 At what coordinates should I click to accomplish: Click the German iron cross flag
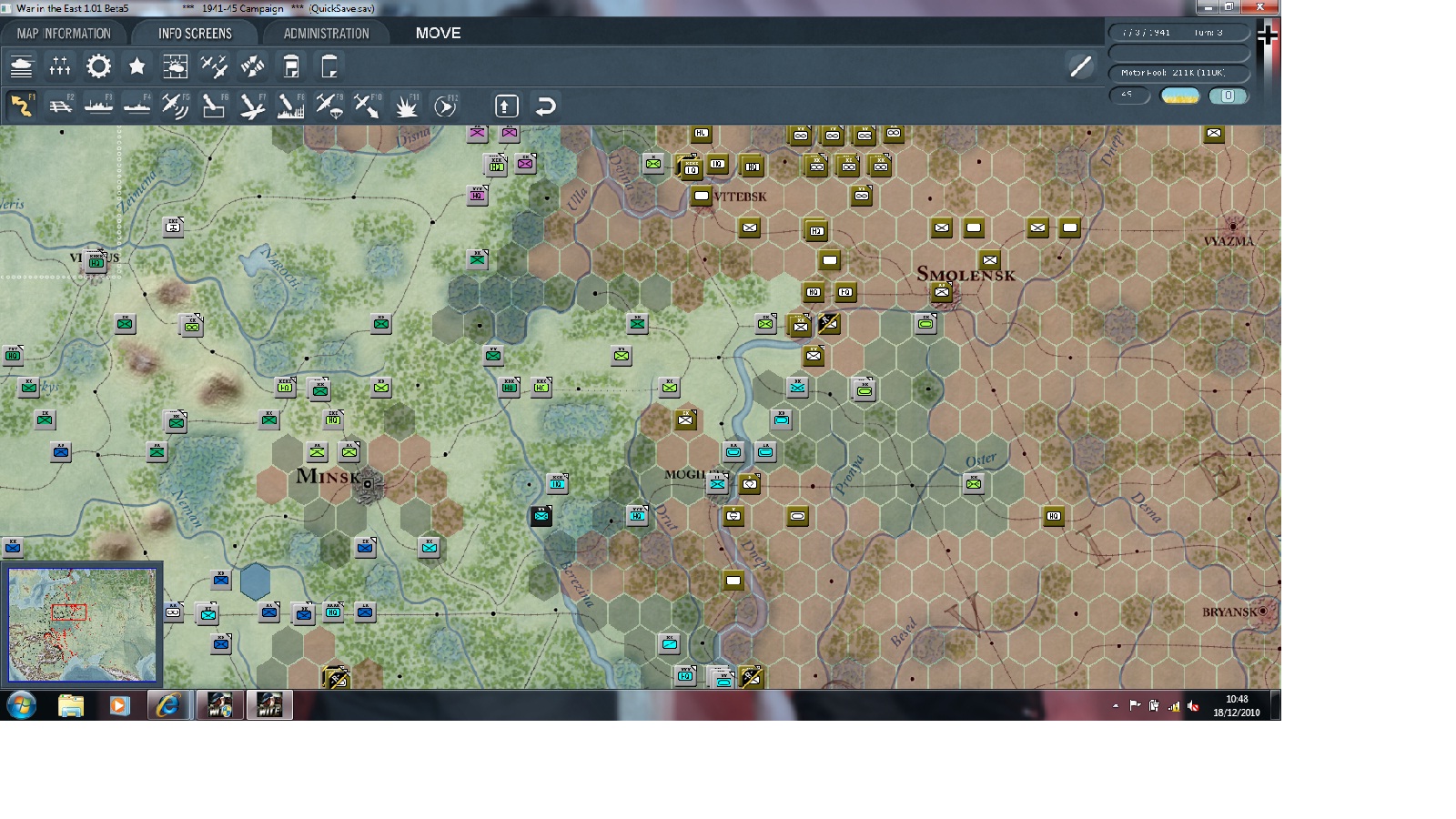tap(1267, 36)
